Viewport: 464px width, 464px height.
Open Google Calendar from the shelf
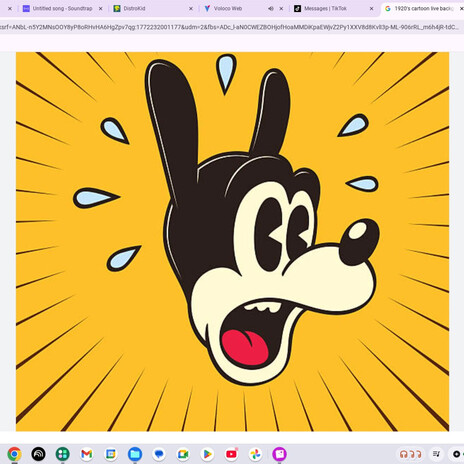(111, 454)
